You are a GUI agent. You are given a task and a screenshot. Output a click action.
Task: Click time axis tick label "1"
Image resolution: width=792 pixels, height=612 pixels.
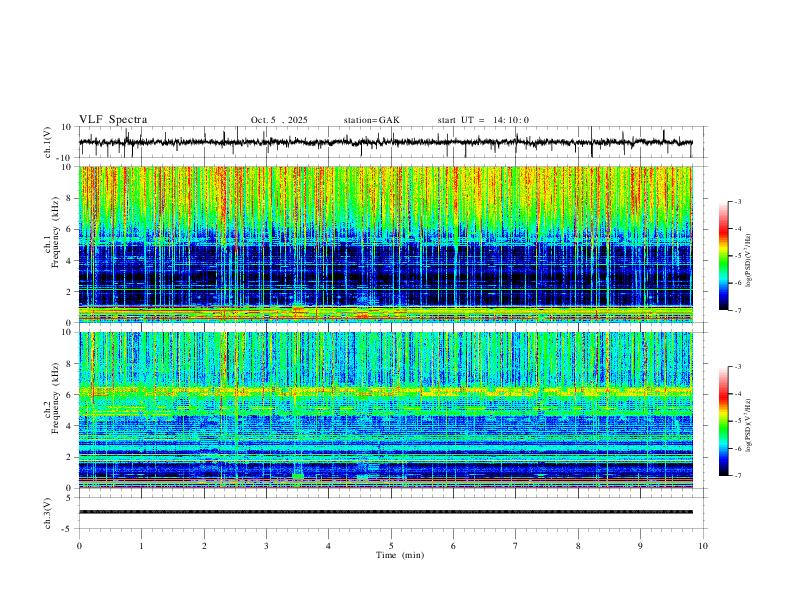pos(141,546)
